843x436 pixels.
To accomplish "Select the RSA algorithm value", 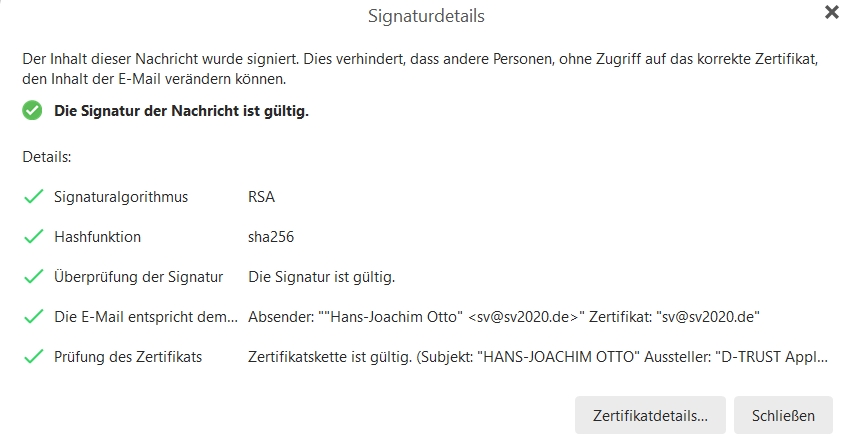I will click(261, 197).
